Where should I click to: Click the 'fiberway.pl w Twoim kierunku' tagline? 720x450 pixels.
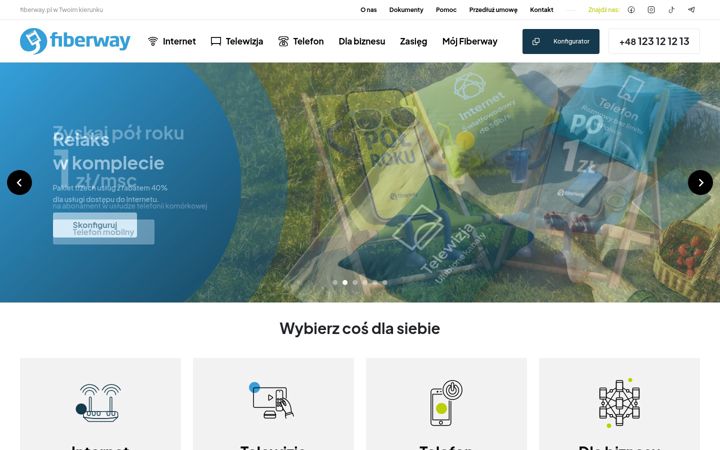click(x=62, y=10)
